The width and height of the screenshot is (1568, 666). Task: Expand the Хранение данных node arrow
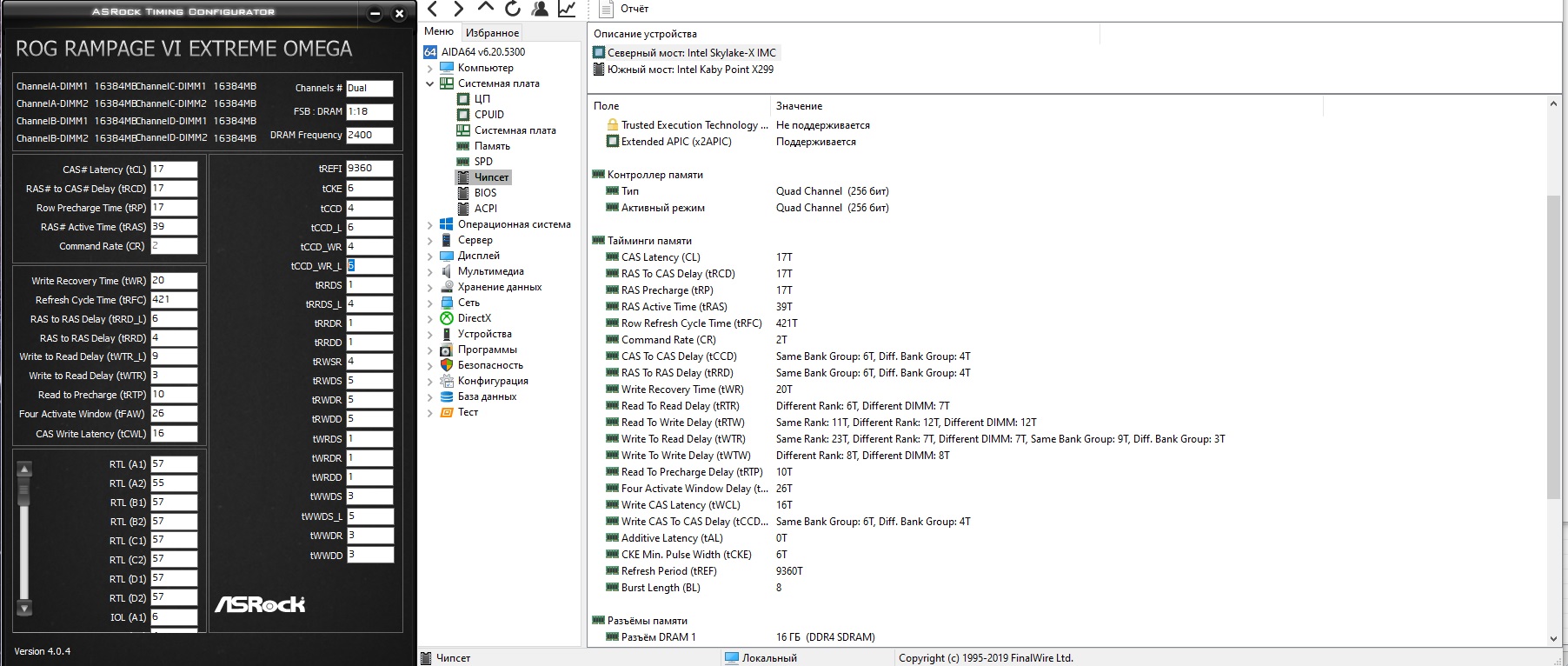429,287
